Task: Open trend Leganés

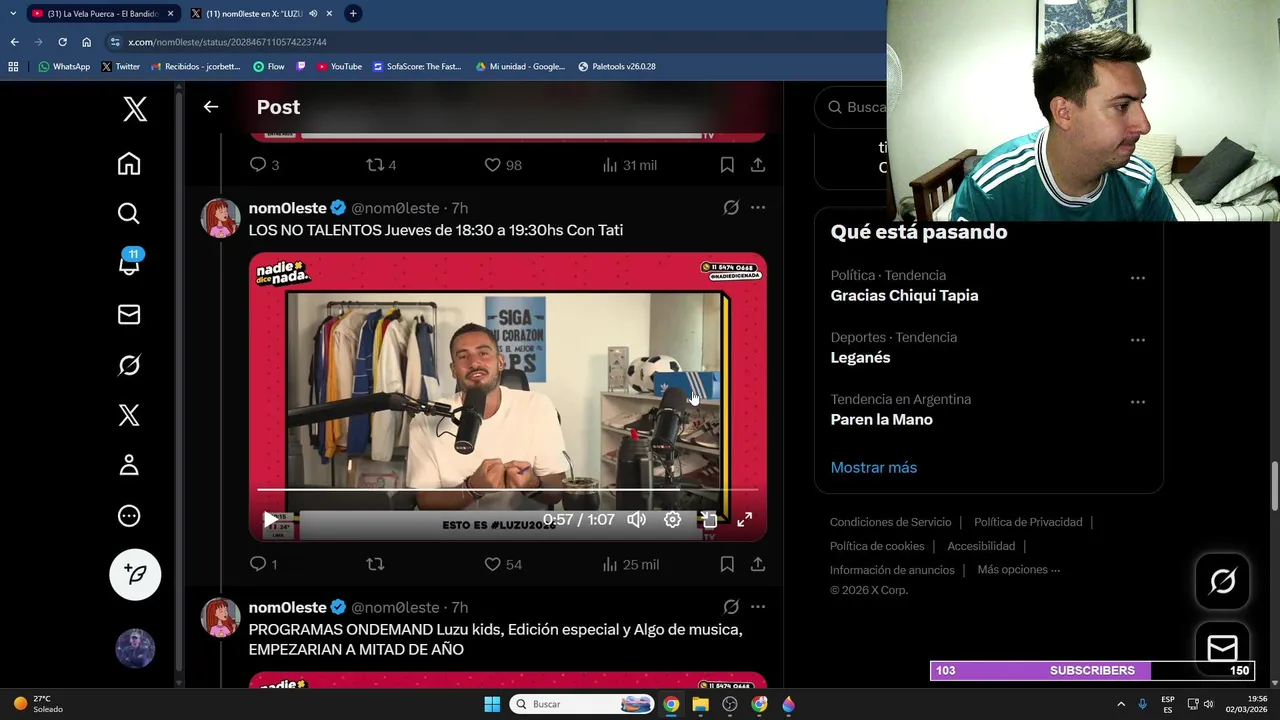Action: pyautogui.click(x=860, y=358)
